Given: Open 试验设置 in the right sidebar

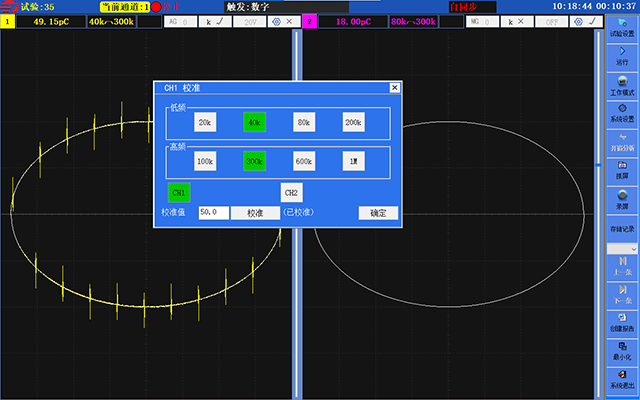Looking at the screenshot, I should point(622,25).
